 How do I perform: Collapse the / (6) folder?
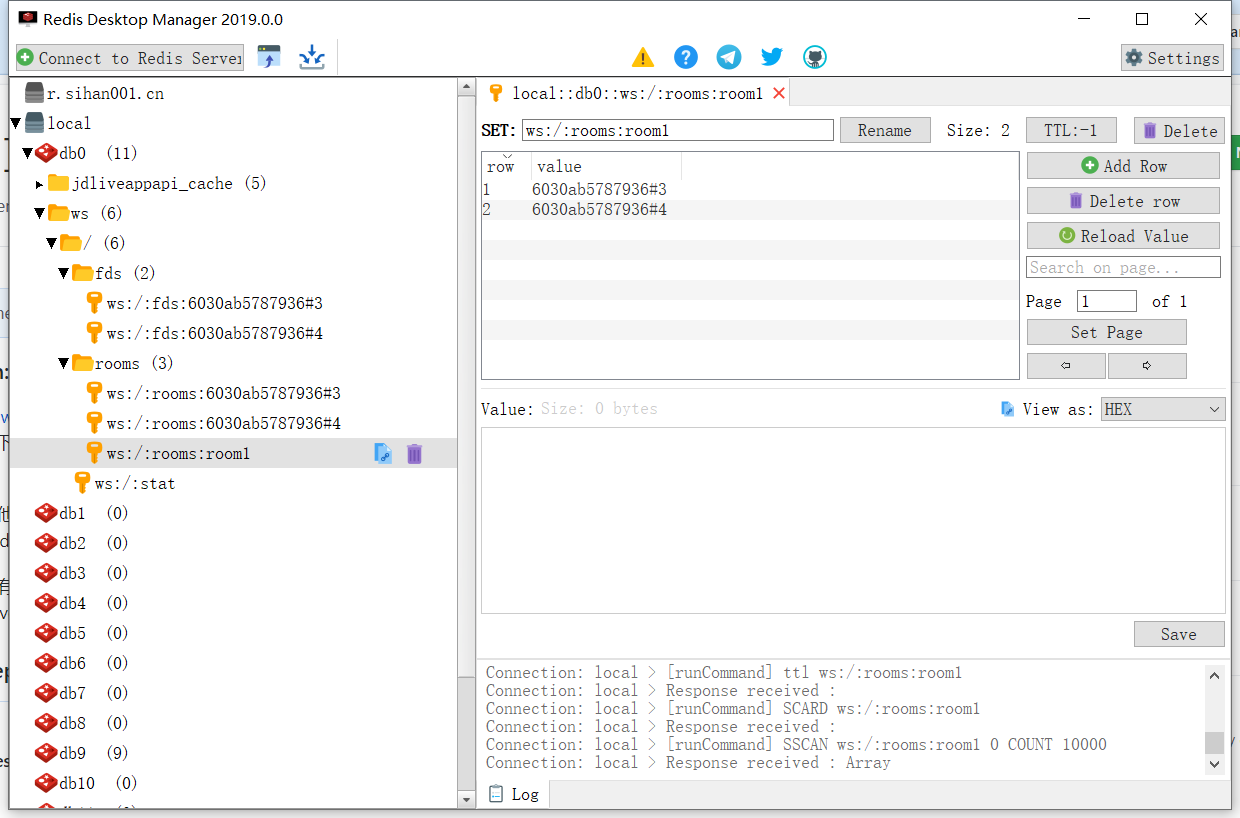click(52, 244)
